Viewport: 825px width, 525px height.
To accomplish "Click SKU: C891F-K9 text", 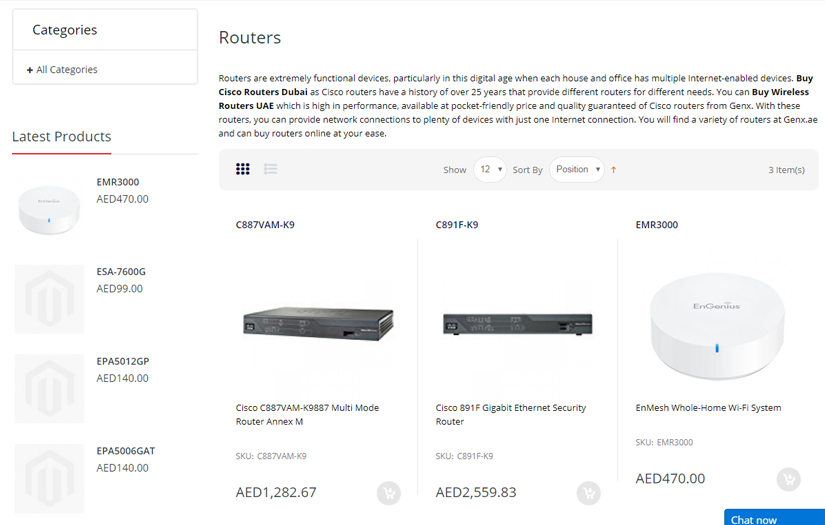I will tap(464, 456).
